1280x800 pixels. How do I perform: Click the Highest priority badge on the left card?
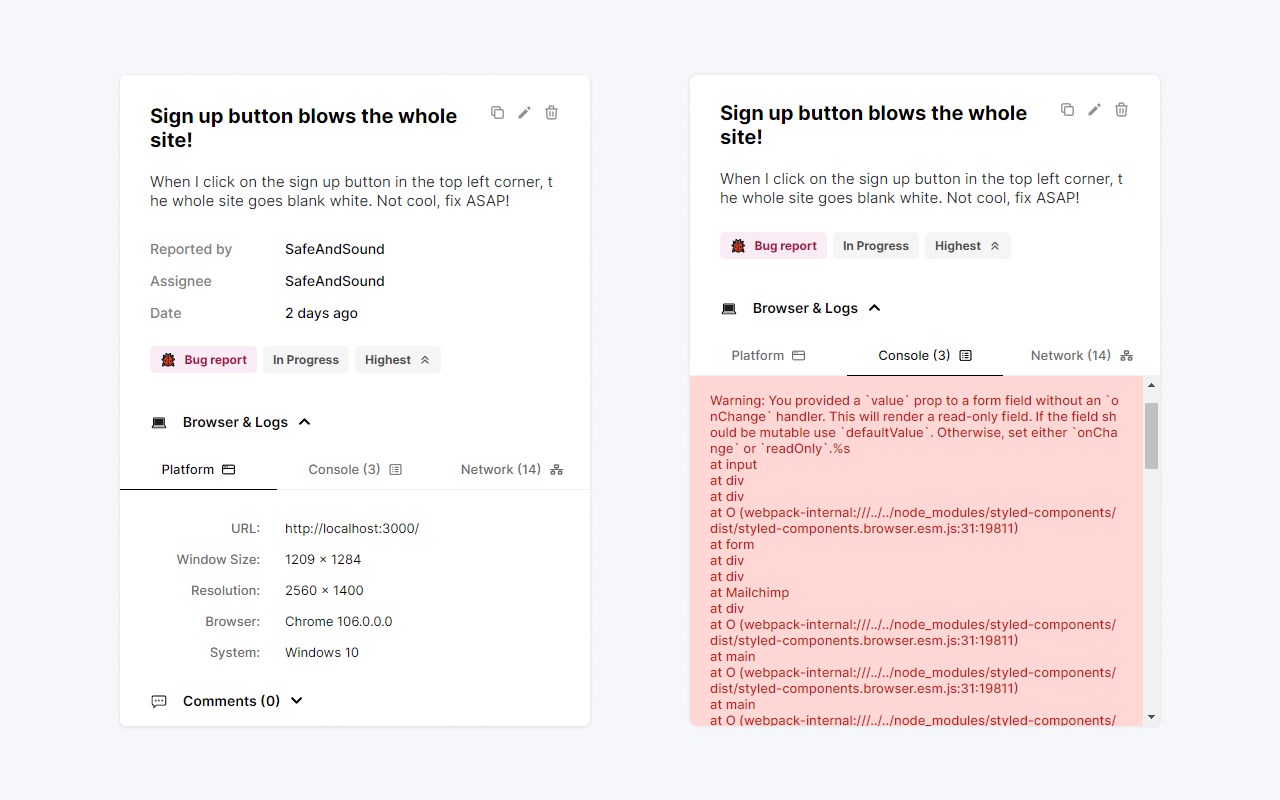398,360
